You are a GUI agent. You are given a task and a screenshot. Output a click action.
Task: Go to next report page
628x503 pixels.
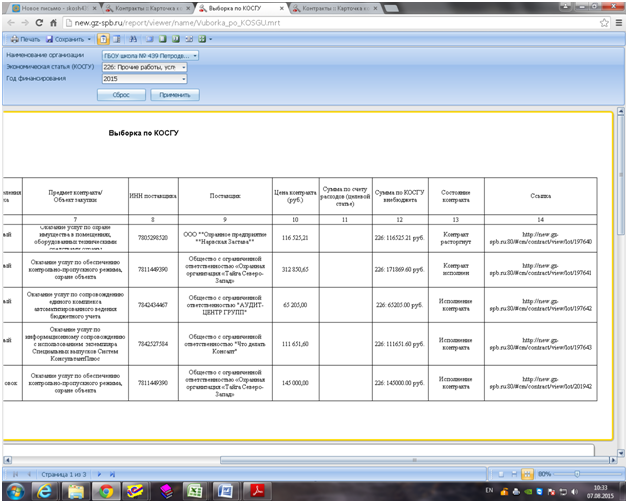coord(99,474)
